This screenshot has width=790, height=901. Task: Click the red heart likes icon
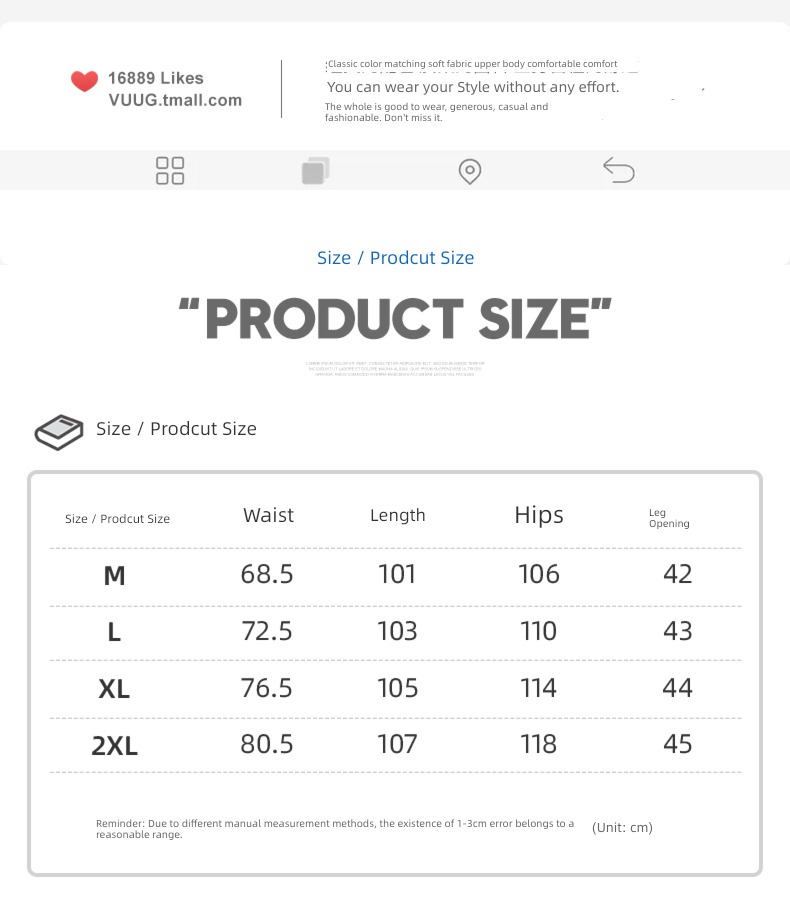(x=84, y=81)
